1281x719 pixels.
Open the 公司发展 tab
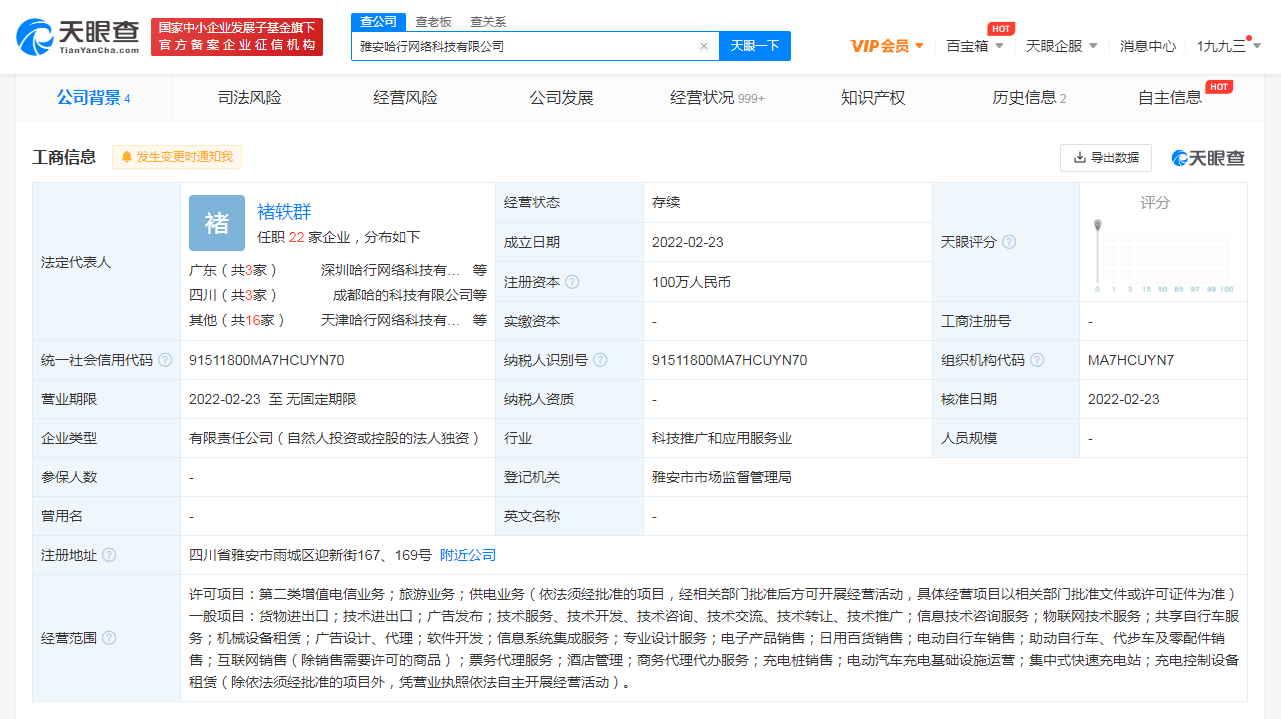[x=562, y=98]
